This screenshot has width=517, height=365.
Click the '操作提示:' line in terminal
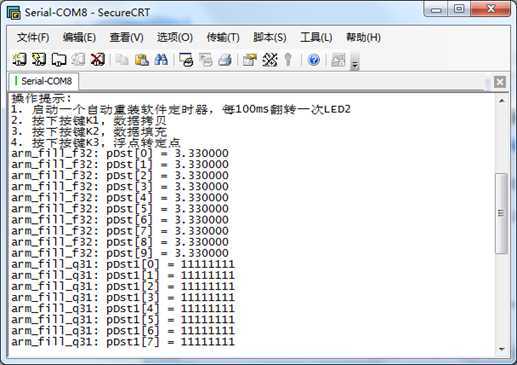[42, 98]
